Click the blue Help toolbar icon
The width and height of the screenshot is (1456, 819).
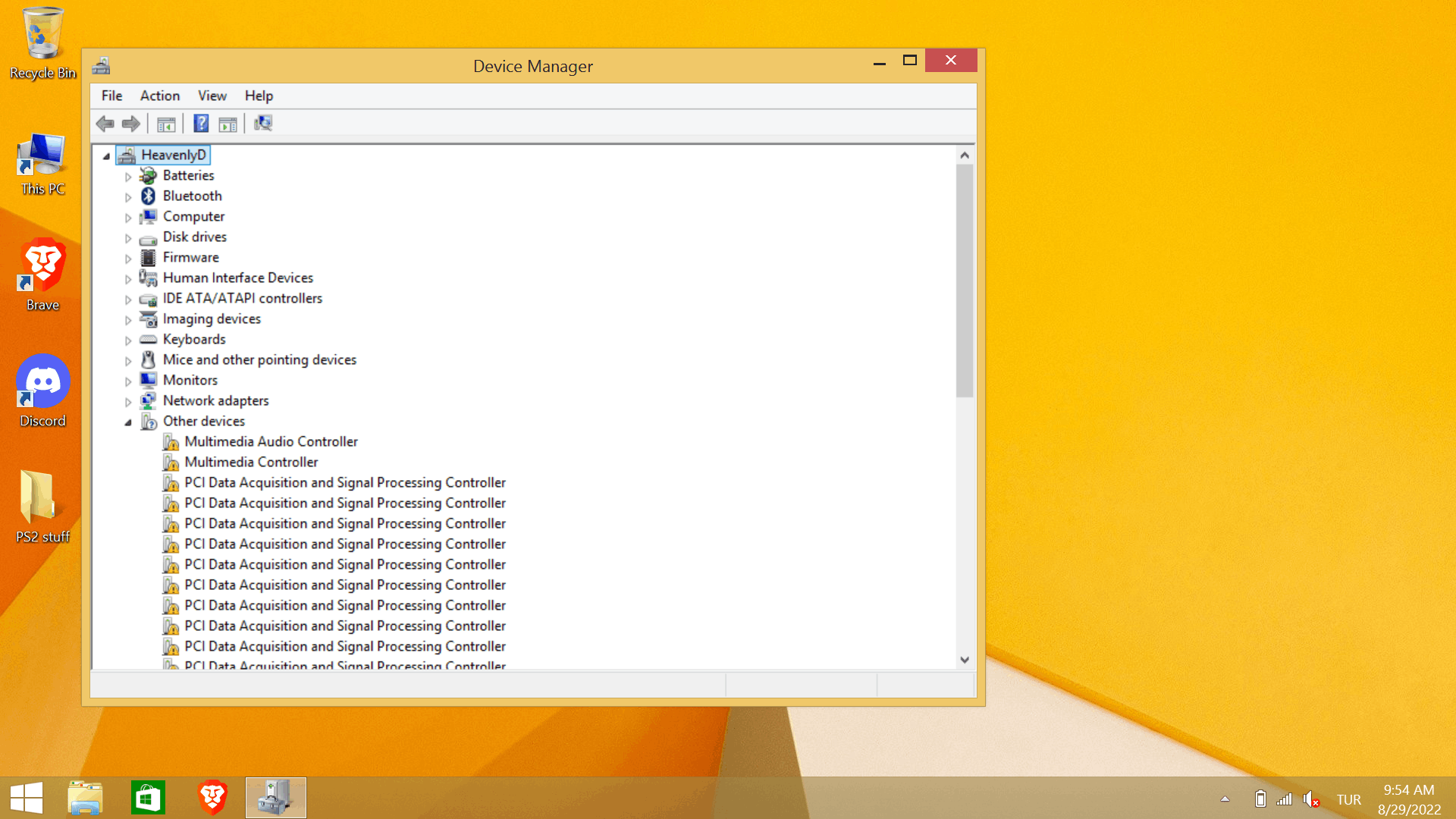(201, 124)
